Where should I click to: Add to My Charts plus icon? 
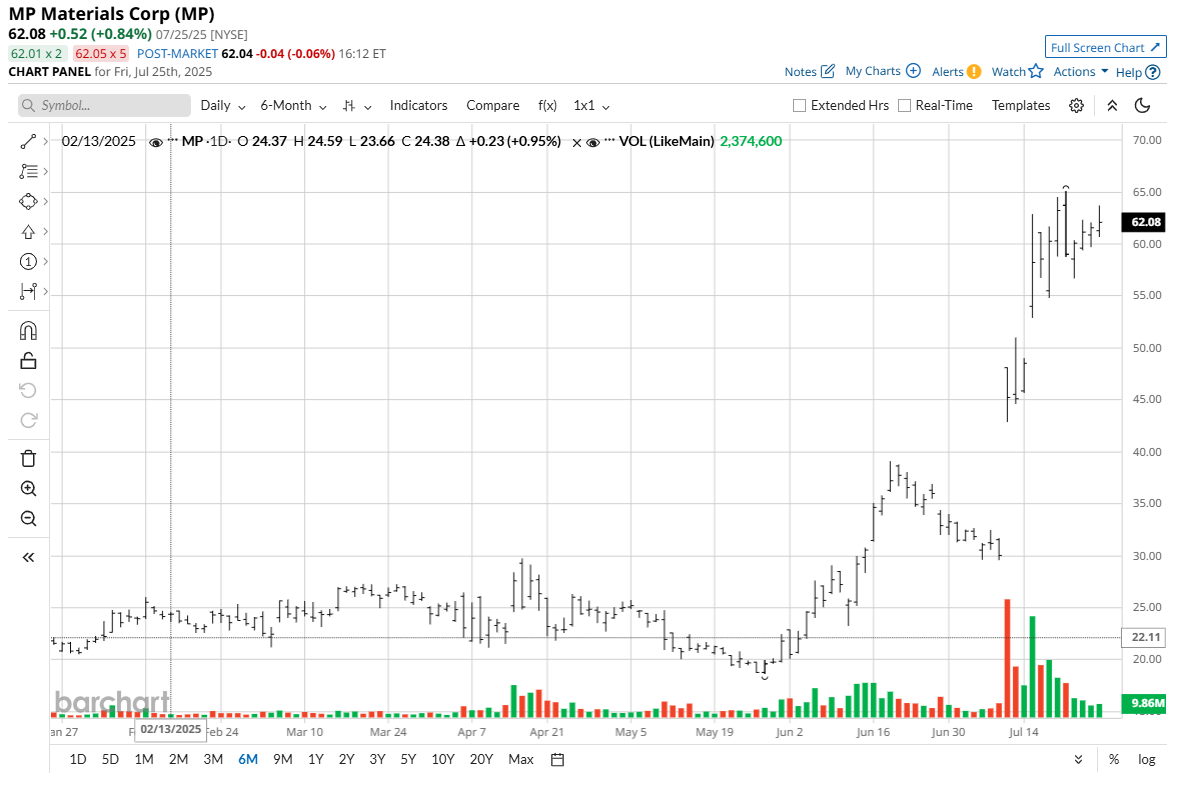(913, 71)
